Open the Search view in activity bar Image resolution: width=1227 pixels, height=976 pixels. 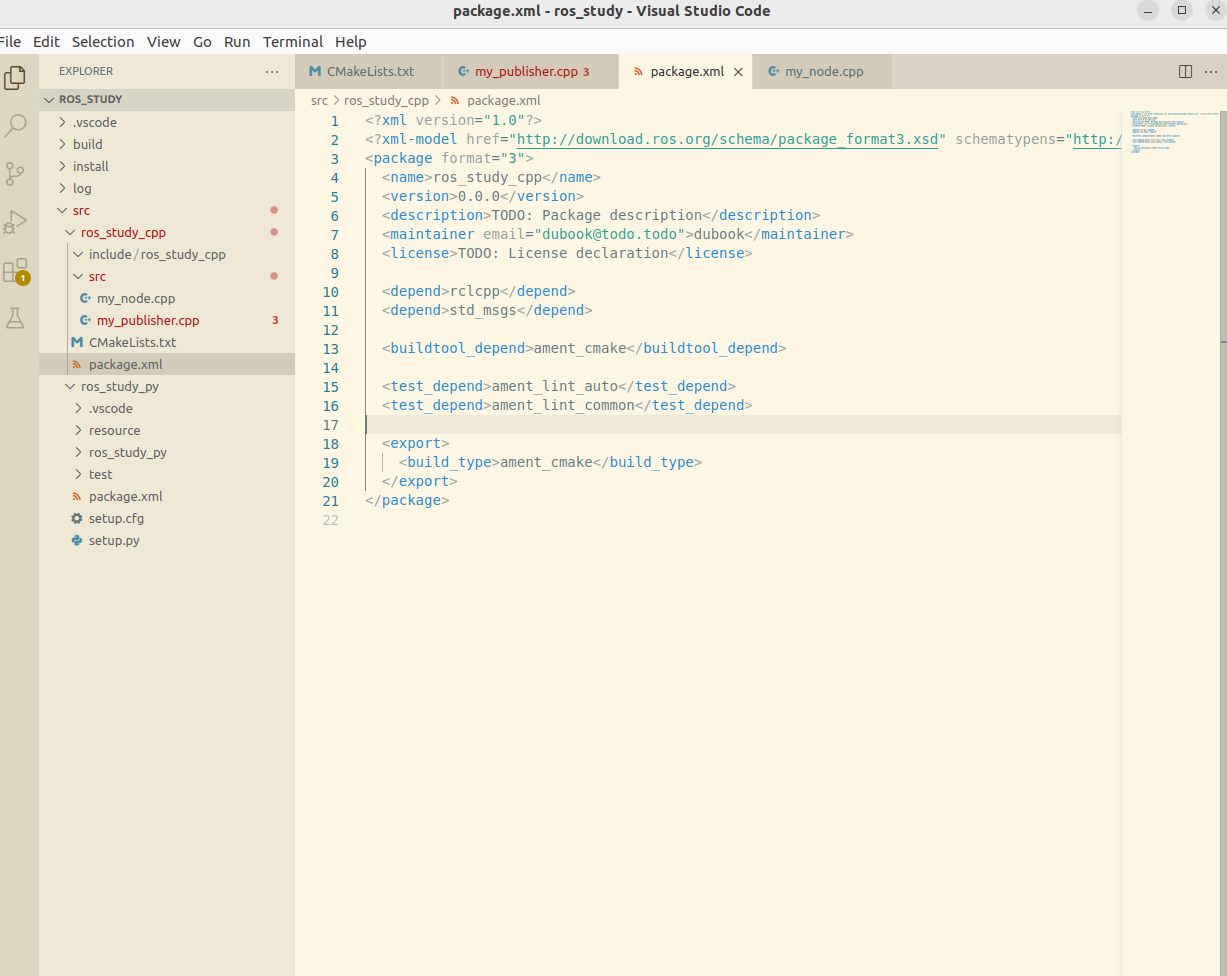coord(15,125)
